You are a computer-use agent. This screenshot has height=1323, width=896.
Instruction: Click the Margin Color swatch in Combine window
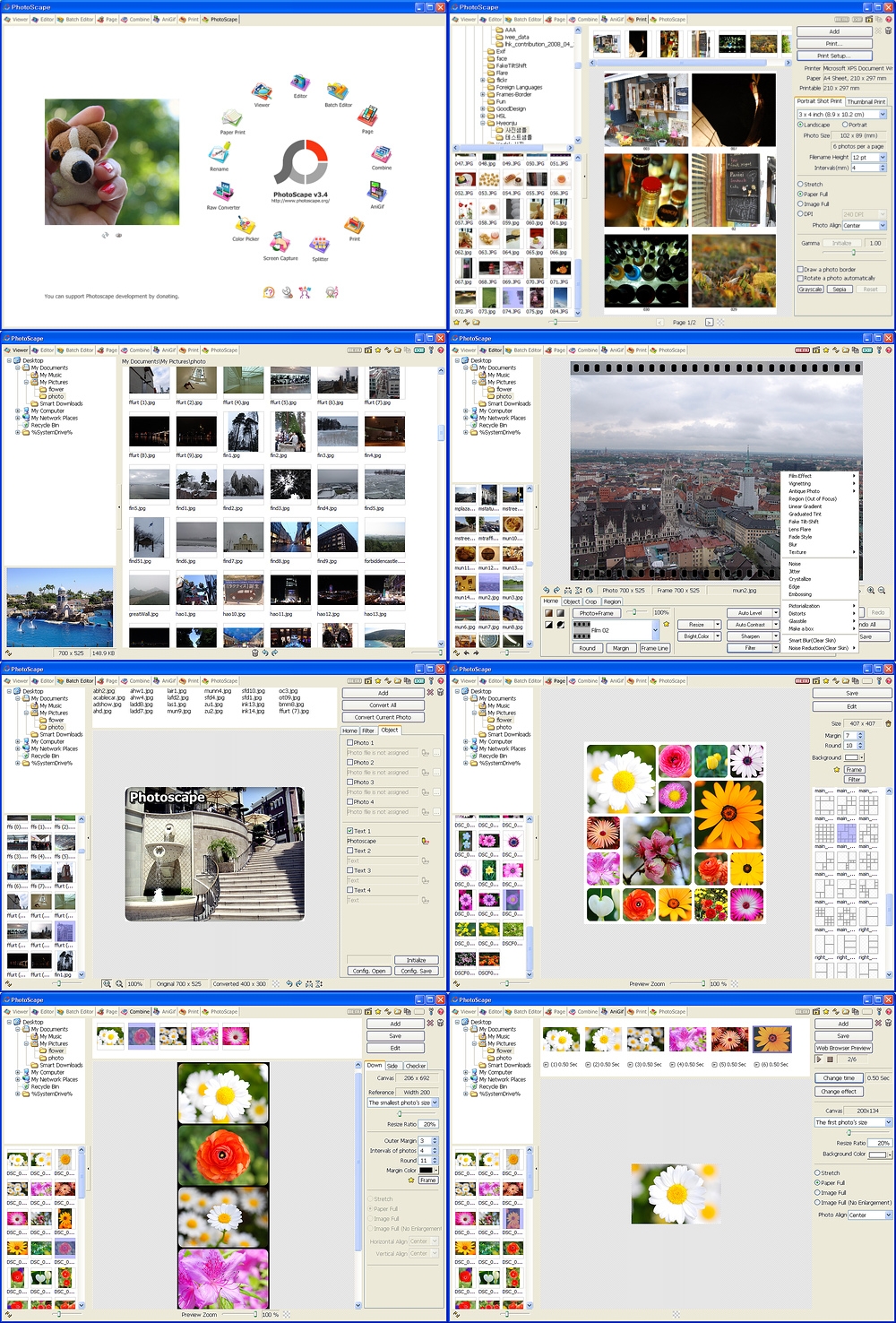(x=426, y=1170)
